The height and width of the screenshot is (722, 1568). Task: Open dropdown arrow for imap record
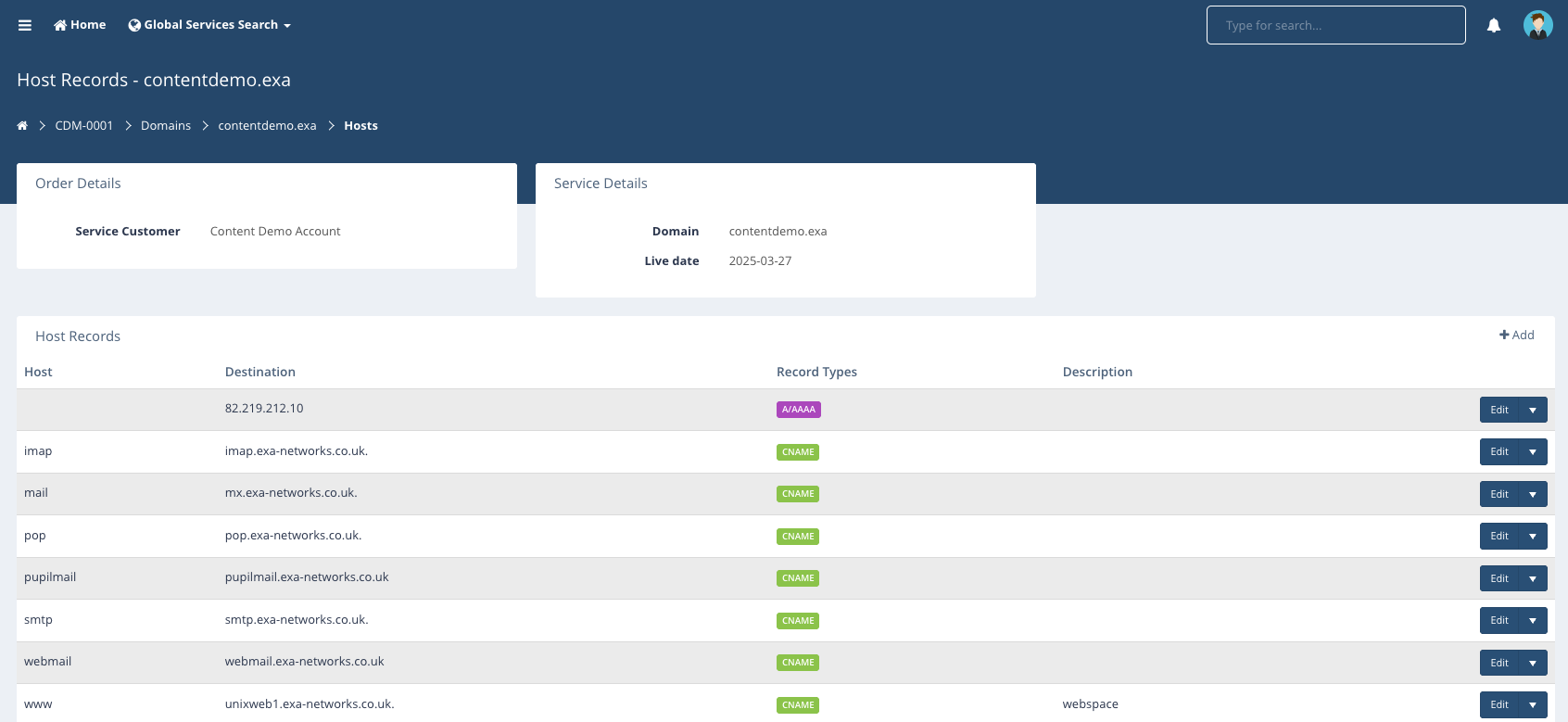1533,452
